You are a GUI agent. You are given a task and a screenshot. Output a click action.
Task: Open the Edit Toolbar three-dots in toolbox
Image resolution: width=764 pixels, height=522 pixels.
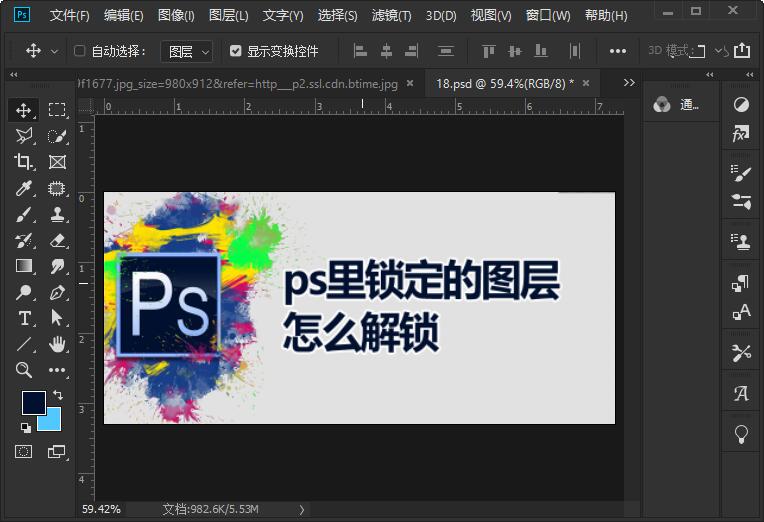coord(57,370)
